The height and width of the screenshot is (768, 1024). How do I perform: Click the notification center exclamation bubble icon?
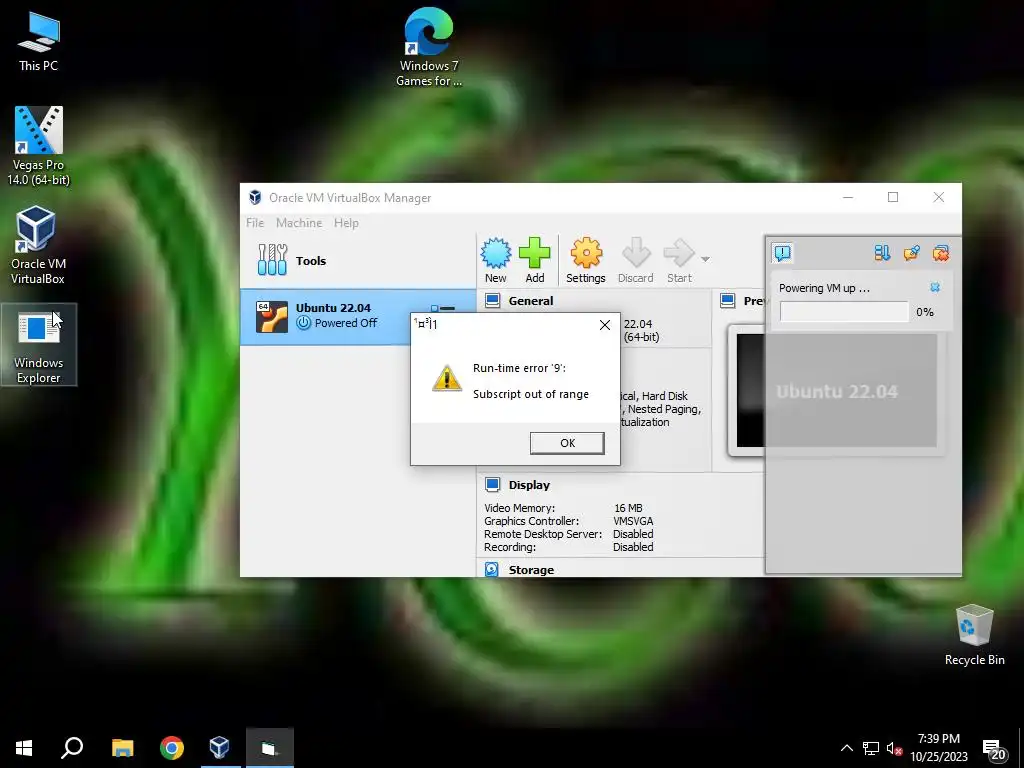click(782, 253)
